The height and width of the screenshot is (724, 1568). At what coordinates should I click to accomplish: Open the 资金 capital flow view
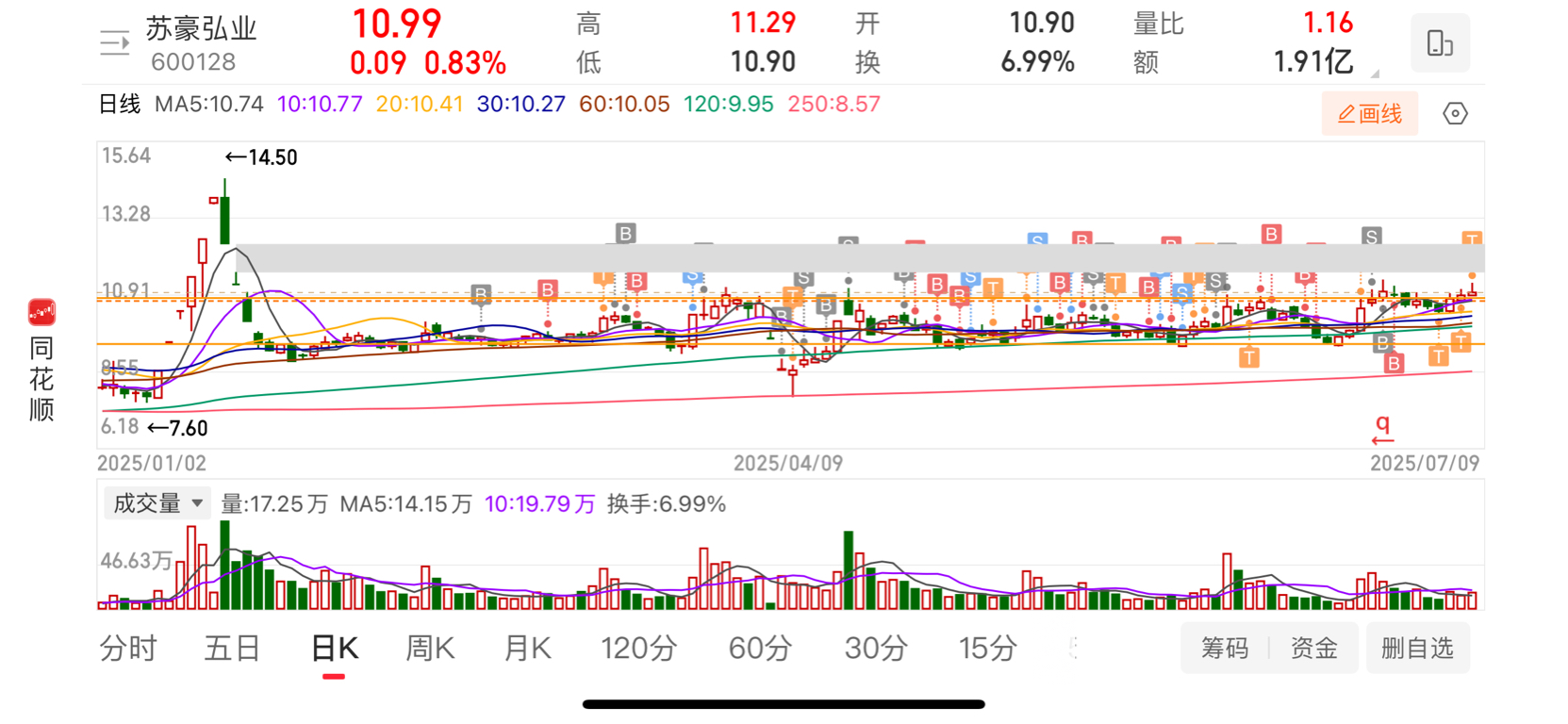(1314, 649)
